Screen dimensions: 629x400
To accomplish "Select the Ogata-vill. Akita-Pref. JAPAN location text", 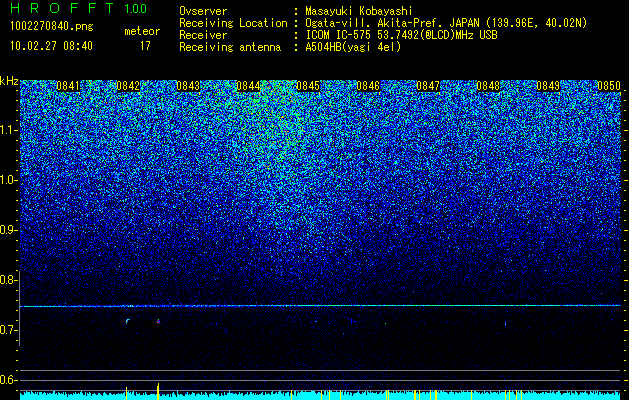I will click(x=446, y=23).
